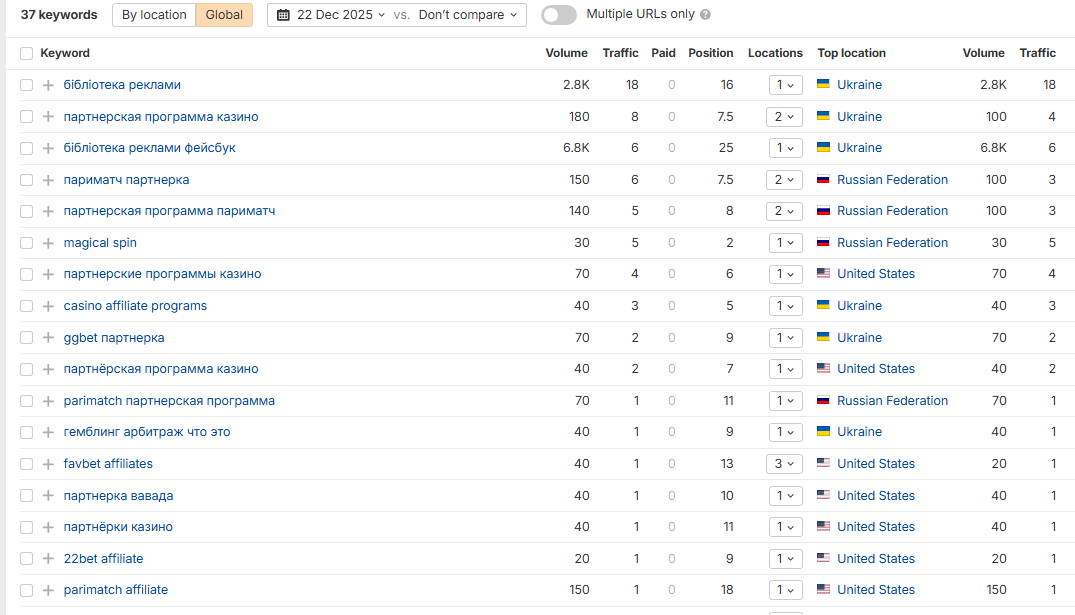1075x615 pixels.
Task: Click plus icon beside 'ggbet партнерка'
Action: coord(48,337)
